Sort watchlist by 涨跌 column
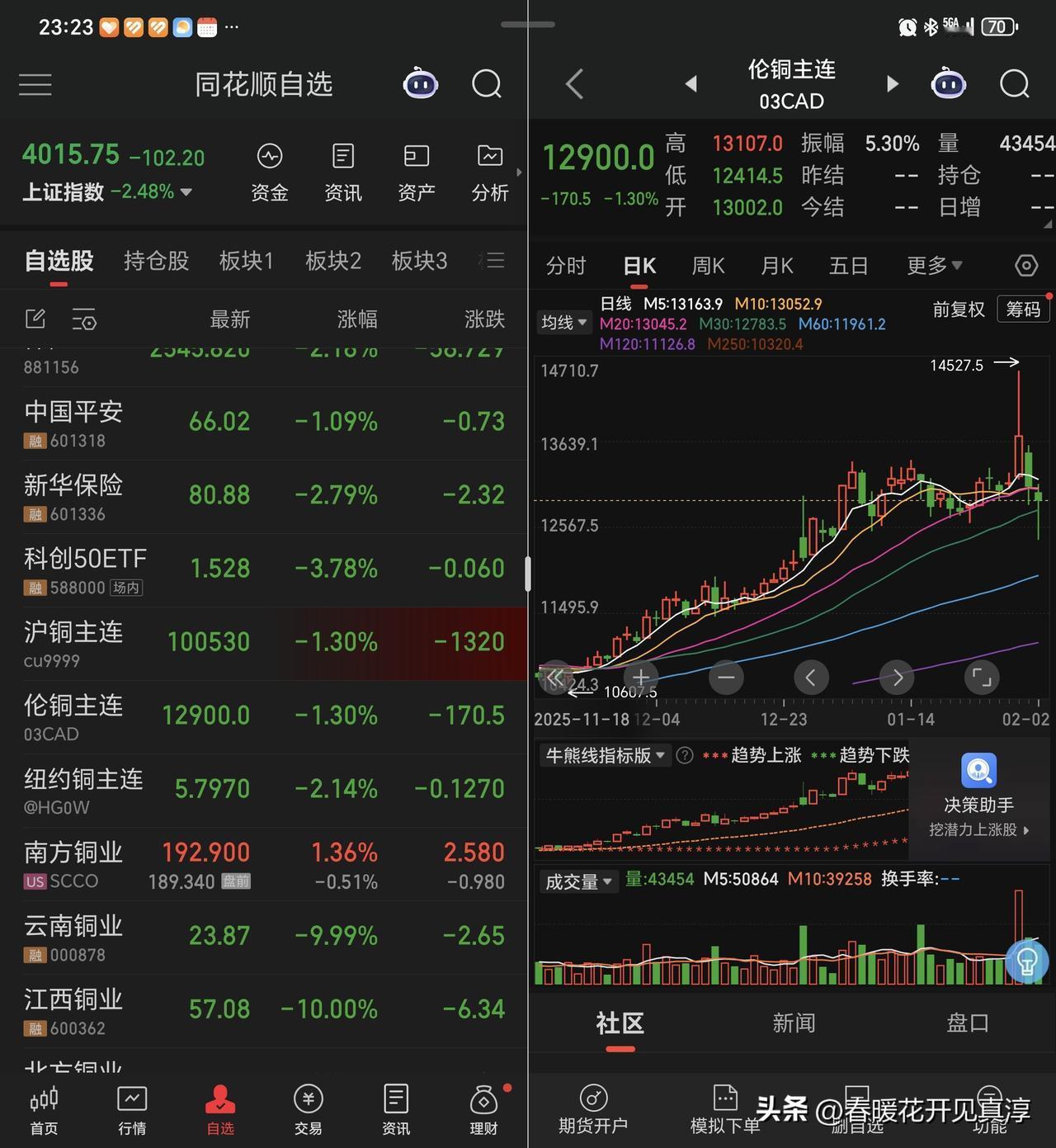The width and height of the screenshot is (1056, 1148). (484, 319)
